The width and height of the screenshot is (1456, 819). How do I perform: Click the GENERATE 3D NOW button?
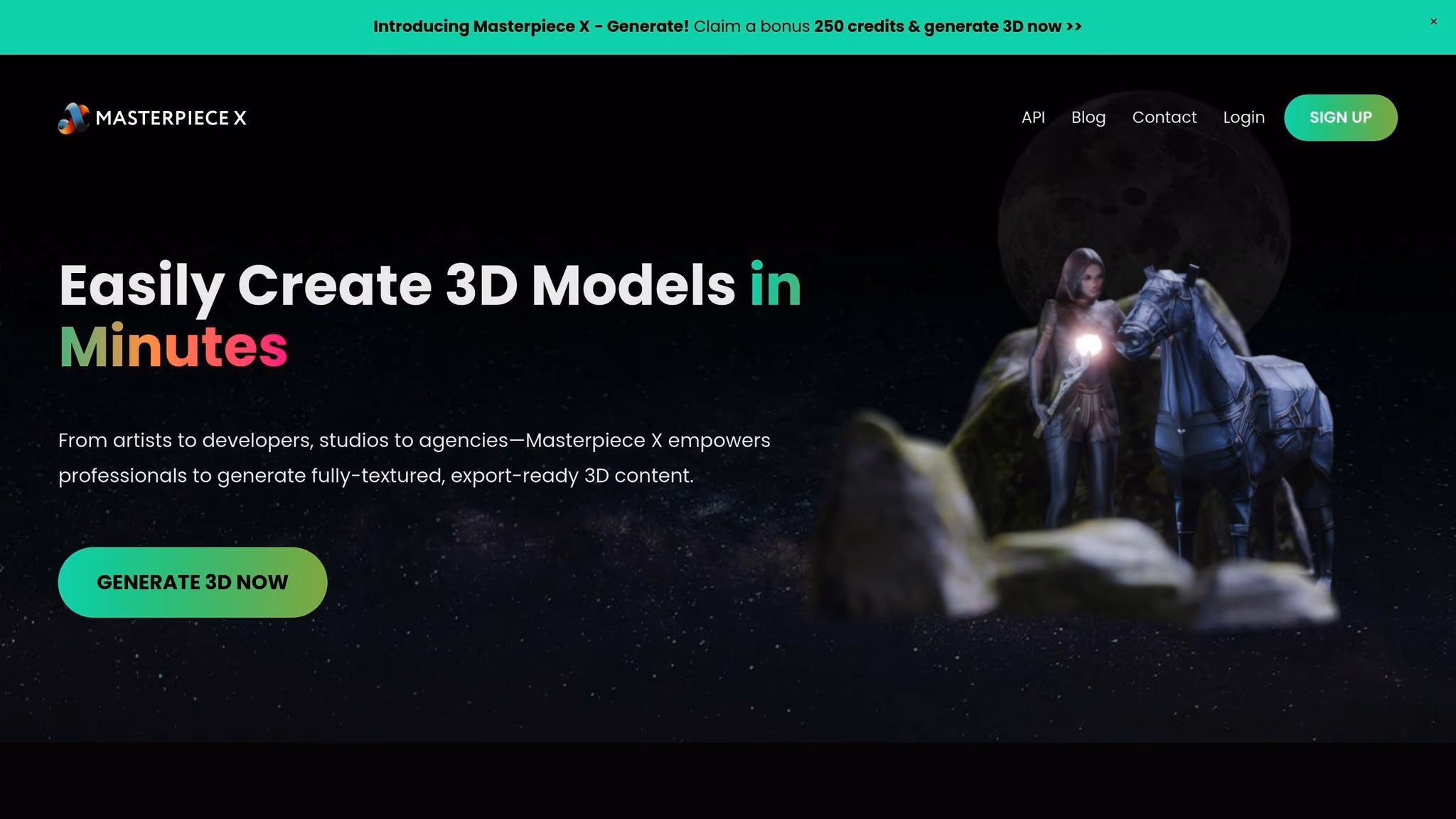tap(193, 582)
